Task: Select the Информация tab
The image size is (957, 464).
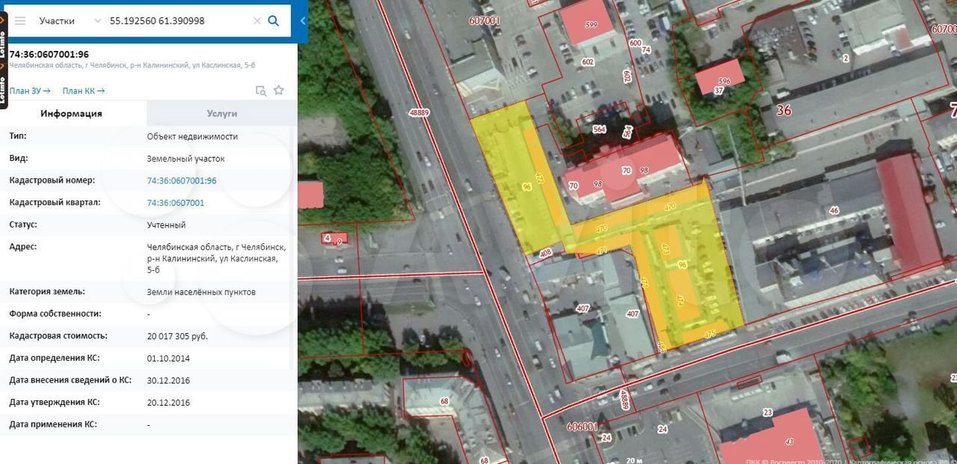Action: pos(72,114)
